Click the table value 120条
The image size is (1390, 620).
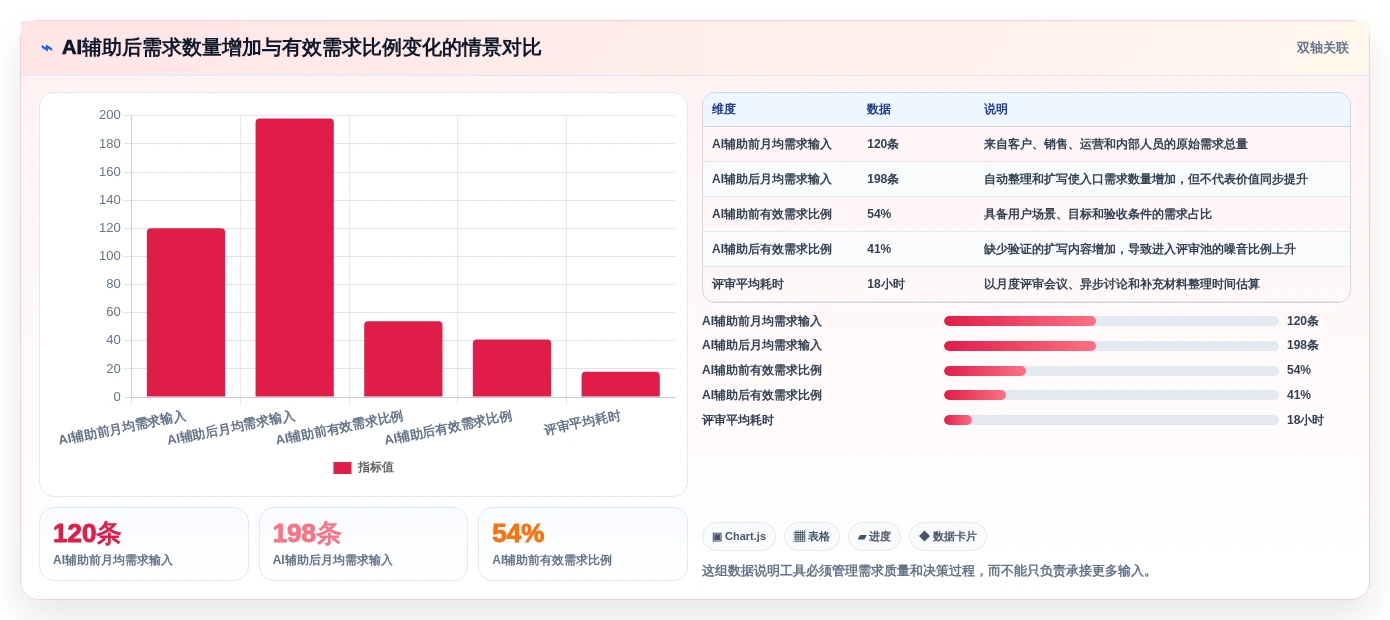click(x=882, y=144)
